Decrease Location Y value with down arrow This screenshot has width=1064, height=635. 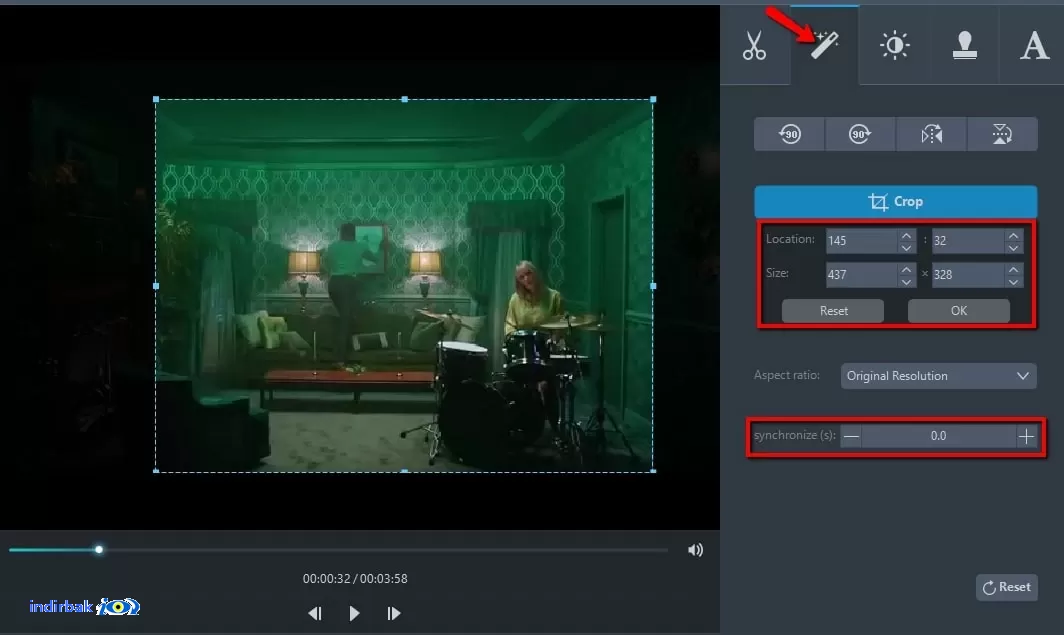click(1014, 248)
